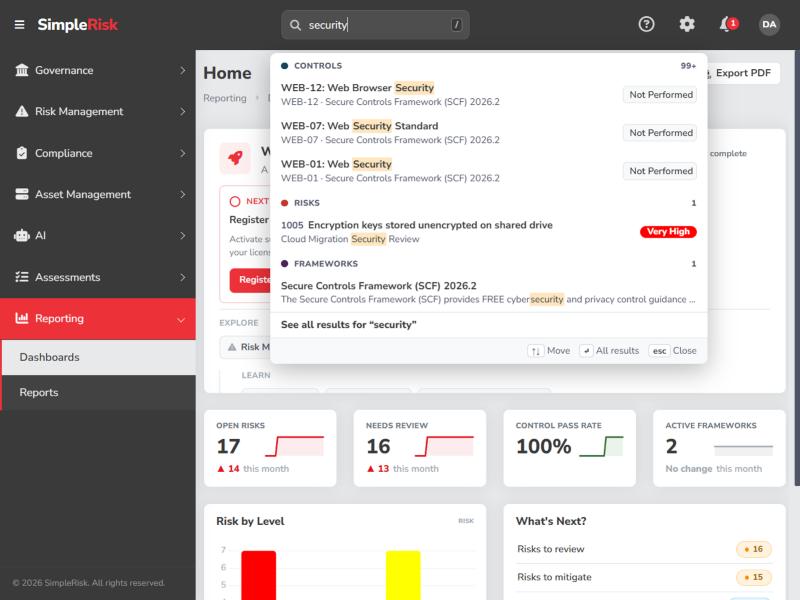Image resolution: width=800 pixels, height=600 pixels.
Task: Open the DA user avatar menu
Action: click(769, 24)
